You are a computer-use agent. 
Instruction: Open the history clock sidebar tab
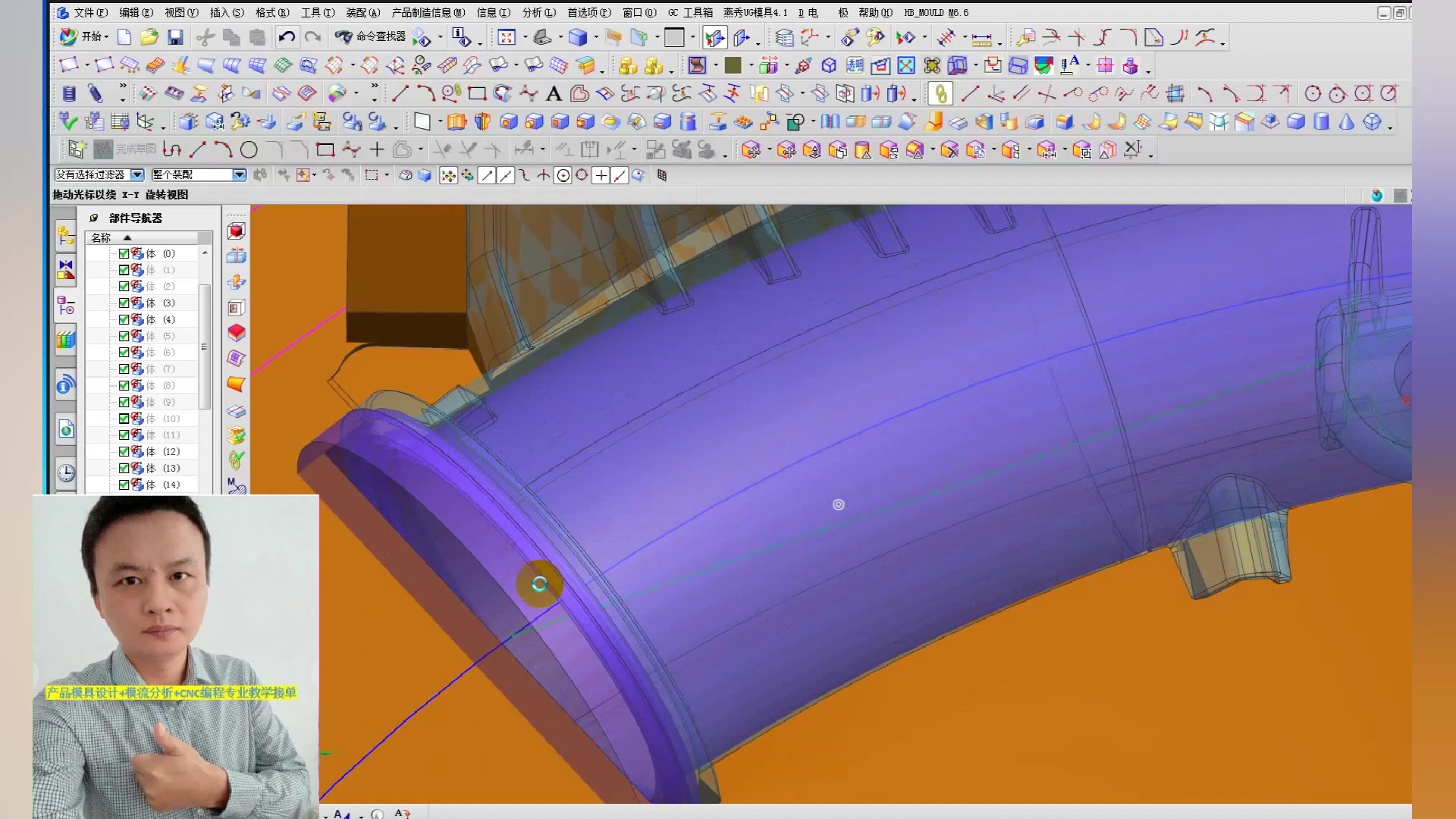tap(66, 473)
